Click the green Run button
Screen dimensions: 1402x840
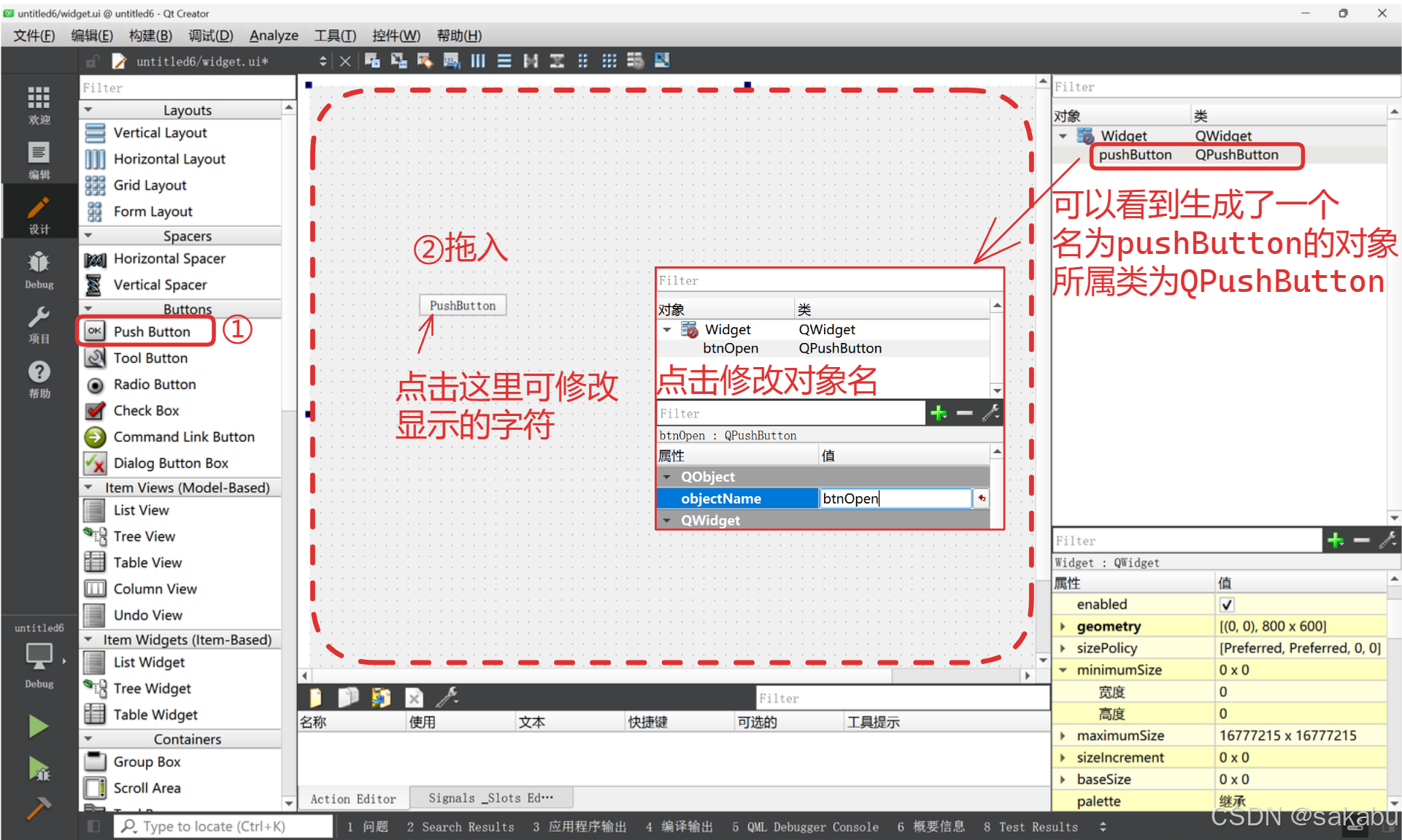(x=38, y=726)
